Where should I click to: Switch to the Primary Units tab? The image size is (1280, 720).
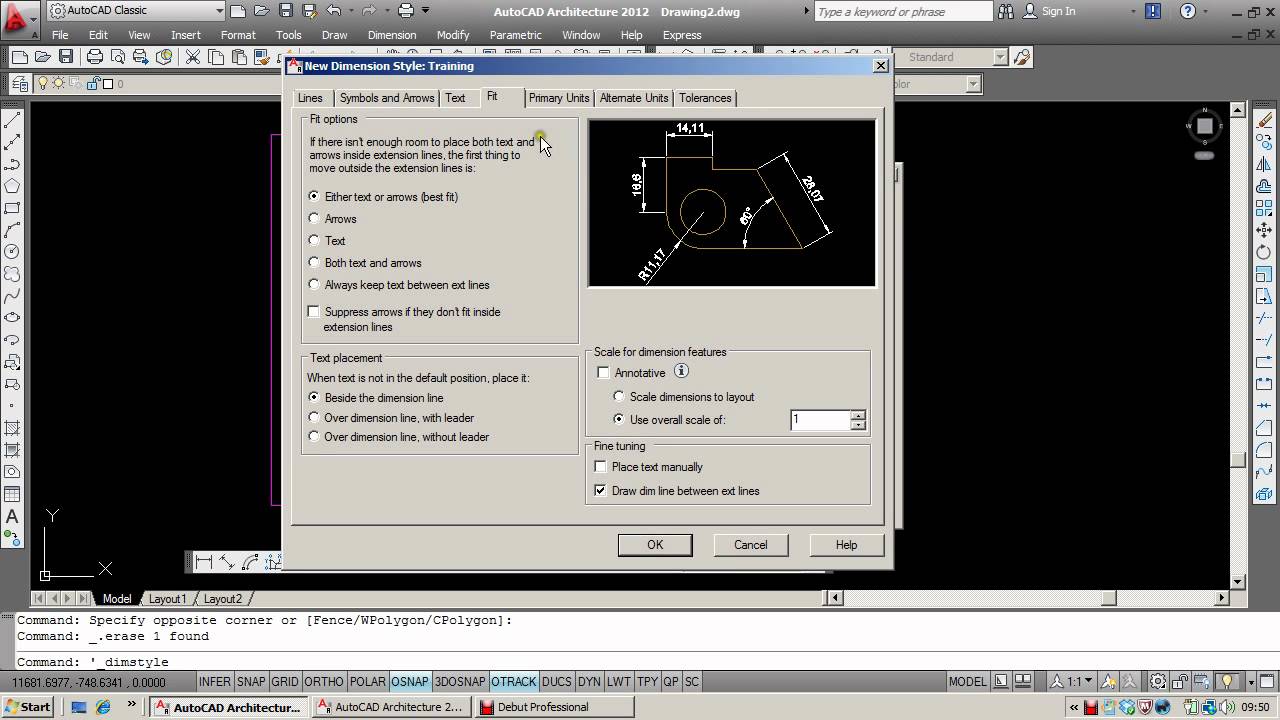[x=559, y=98]
